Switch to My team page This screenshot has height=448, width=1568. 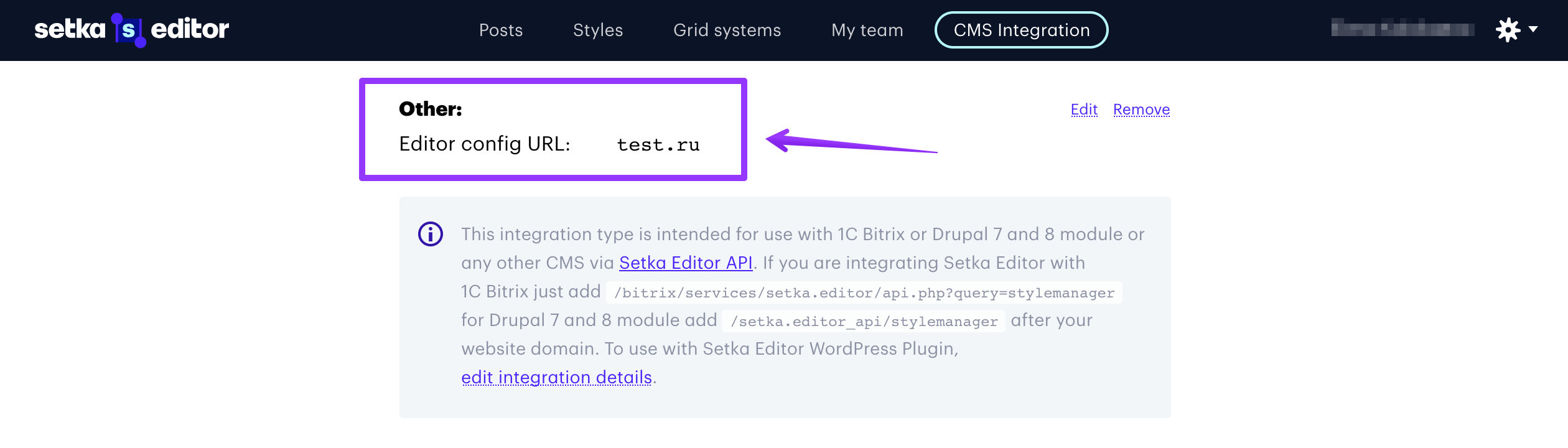(867, 30)
